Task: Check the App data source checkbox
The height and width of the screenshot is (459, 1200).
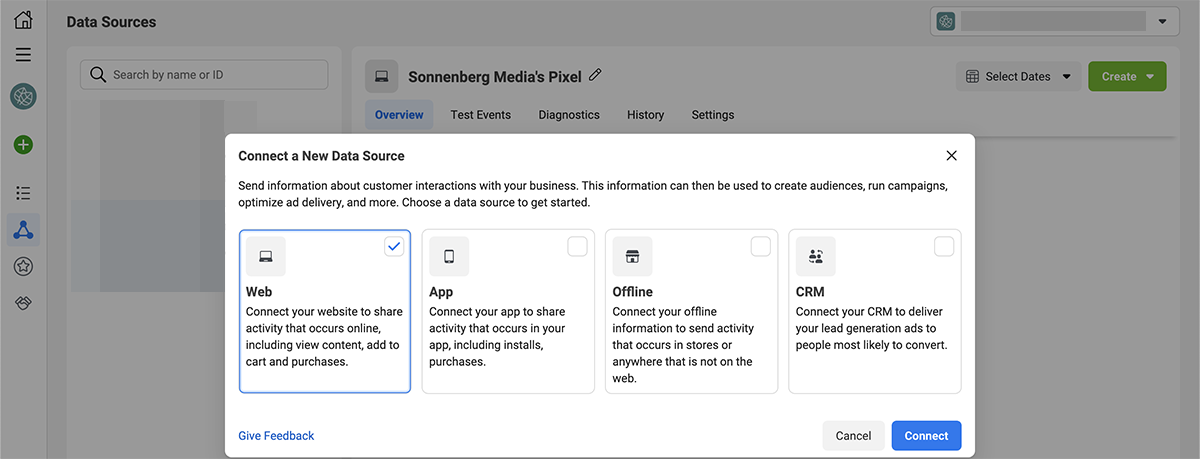Action: [577, 247]
